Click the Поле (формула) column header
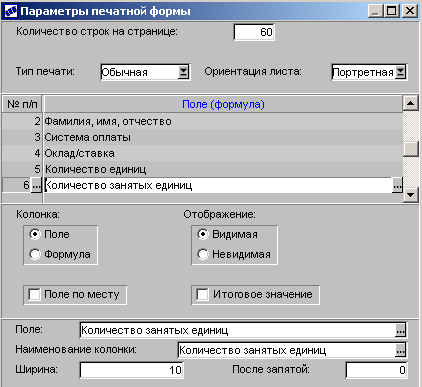The width and height of the screenshot is (422, 387). tap(223, 104)
